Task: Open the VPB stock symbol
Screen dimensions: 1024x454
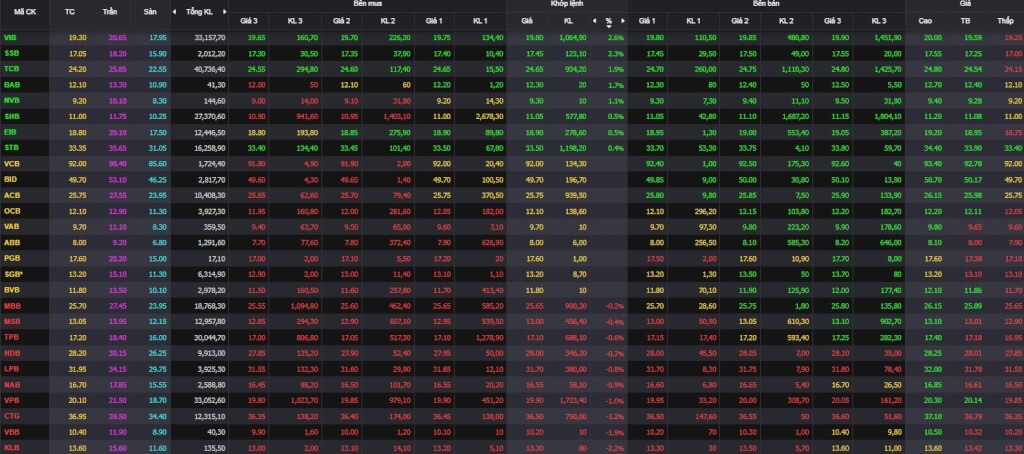Action: 11,400
